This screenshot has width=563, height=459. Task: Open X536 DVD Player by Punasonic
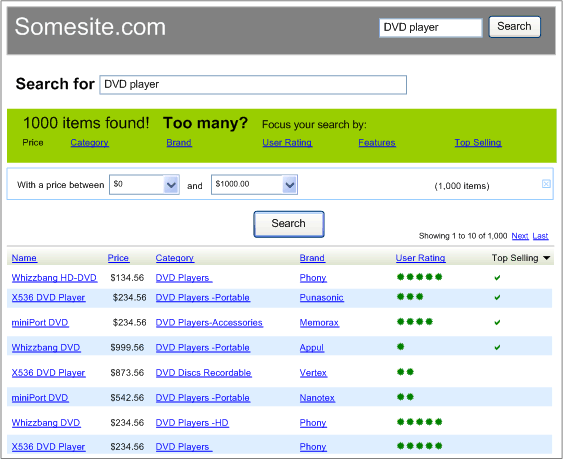48,298
